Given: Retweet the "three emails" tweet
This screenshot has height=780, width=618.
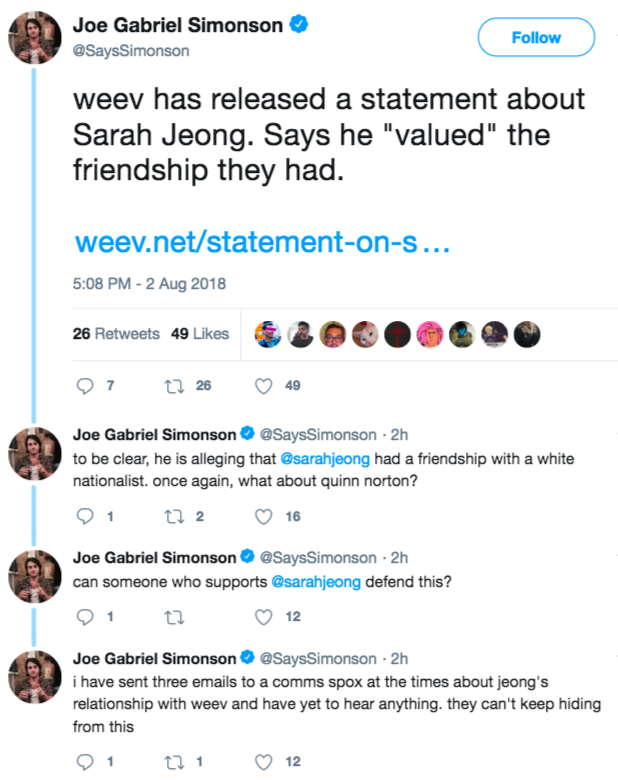Looking at the screenshot, I should (174, 763).
